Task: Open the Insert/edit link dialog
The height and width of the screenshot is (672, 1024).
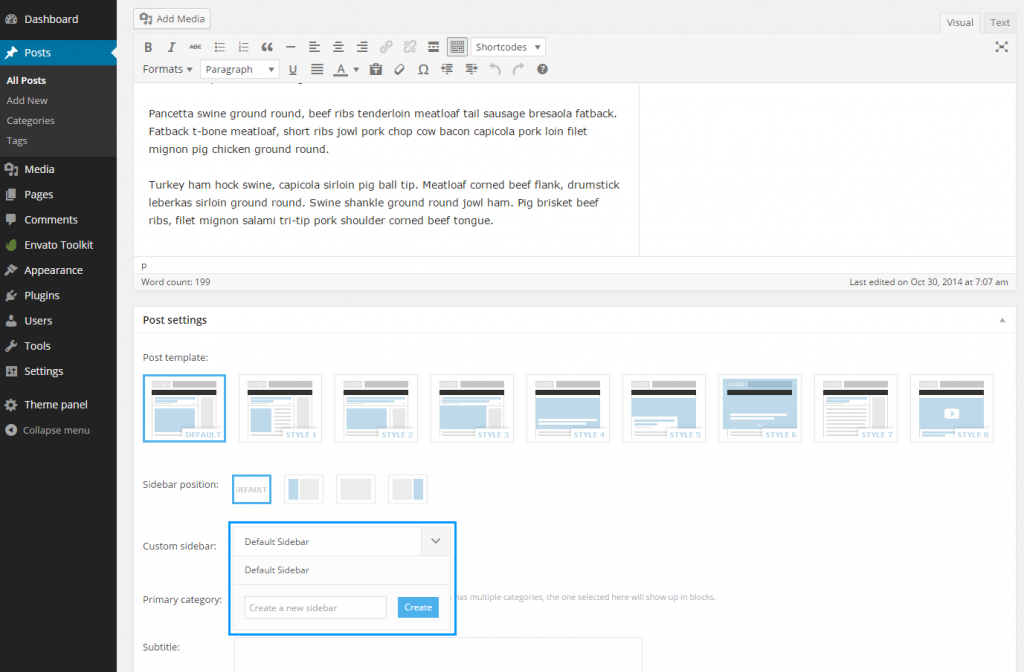Action: (x=386, y=47)
